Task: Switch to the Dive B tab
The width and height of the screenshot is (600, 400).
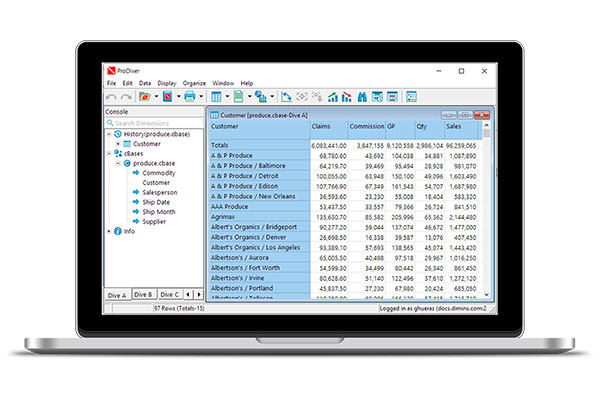Action: tap(143, 294)
